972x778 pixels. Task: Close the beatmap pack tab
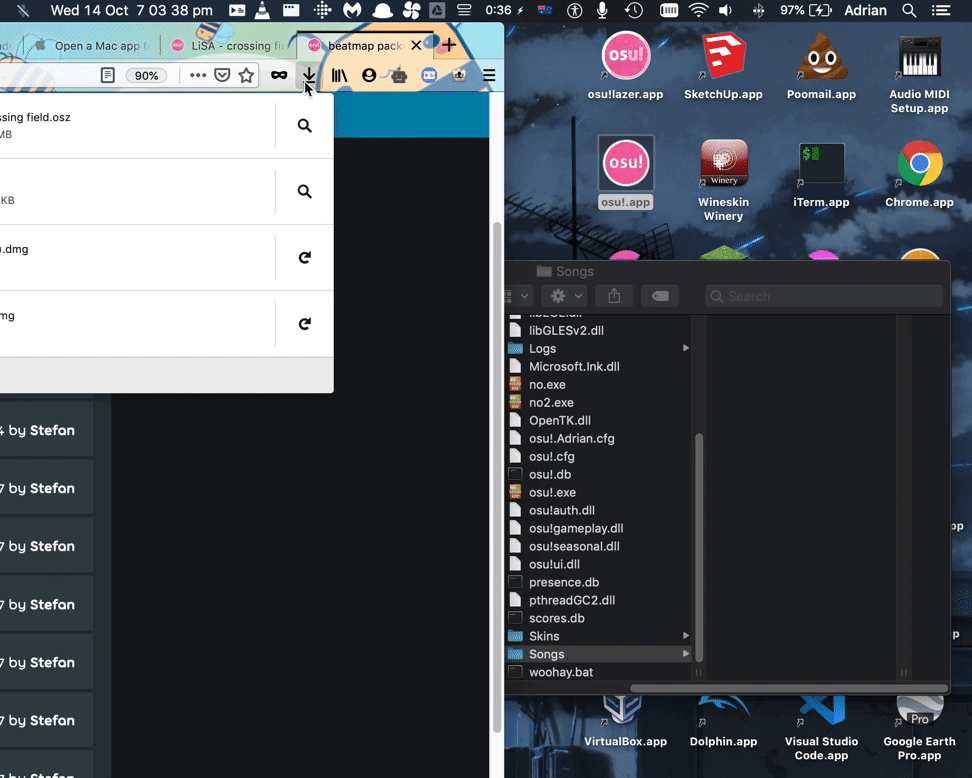416,45
